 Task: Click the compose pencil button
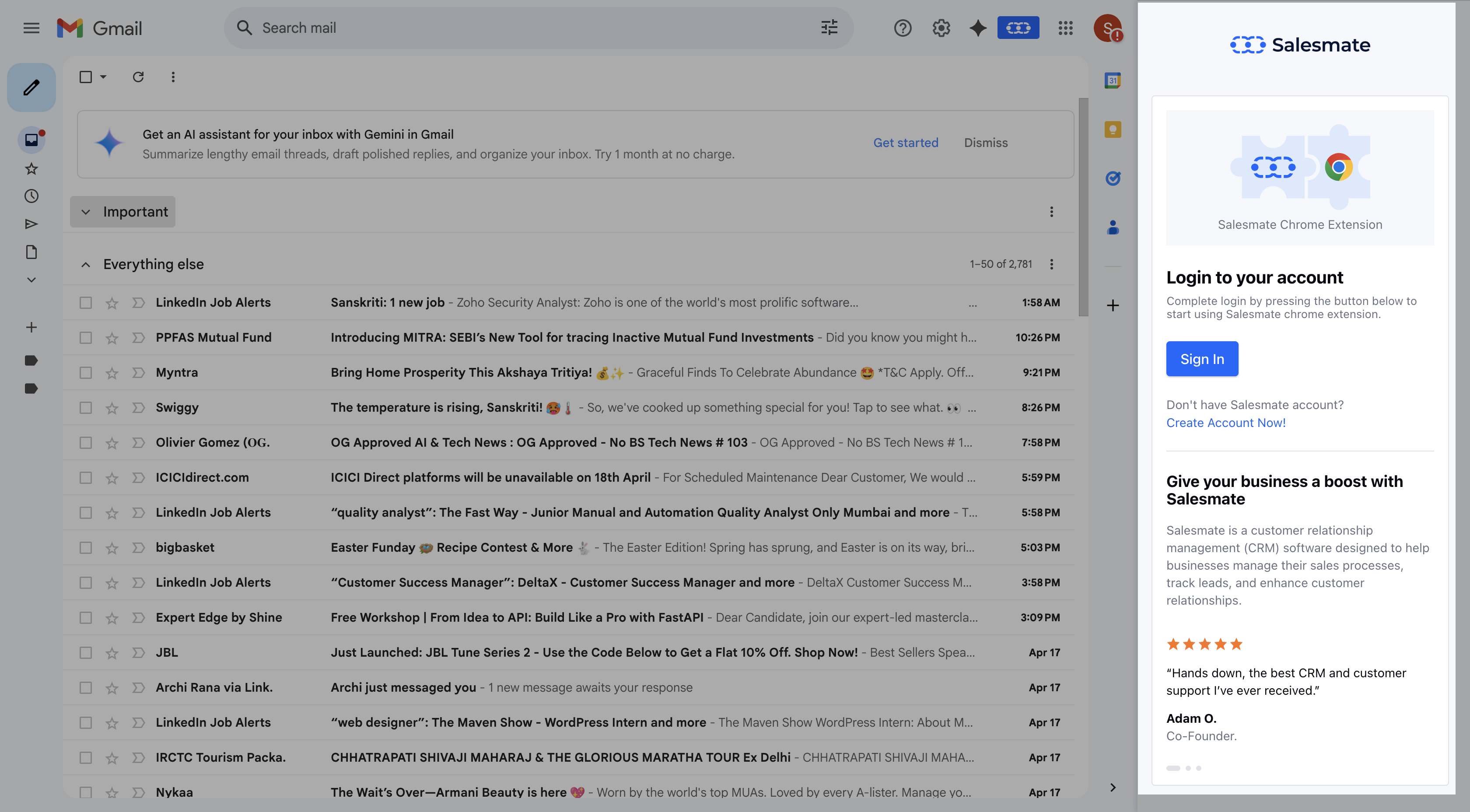pos(31,87)
